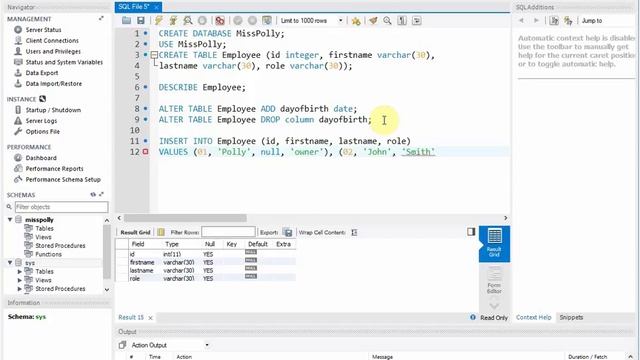Toggle result side panel icon
This screenshot has width=640, height=360.
pos(471,232)
